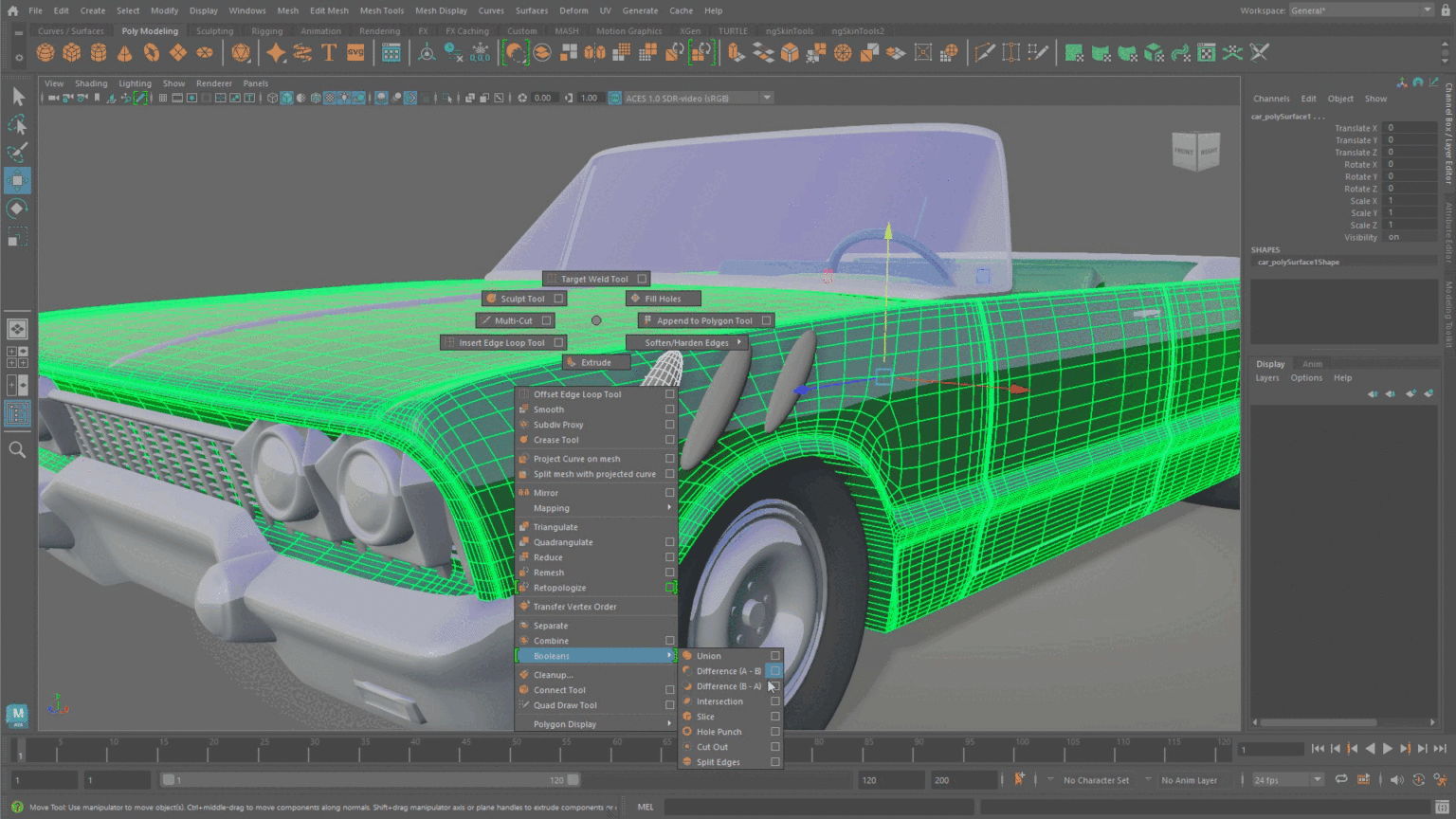1456x819 pixels.
Task: Click Extrude in the marking menu
Action: [x=595, y=362]
